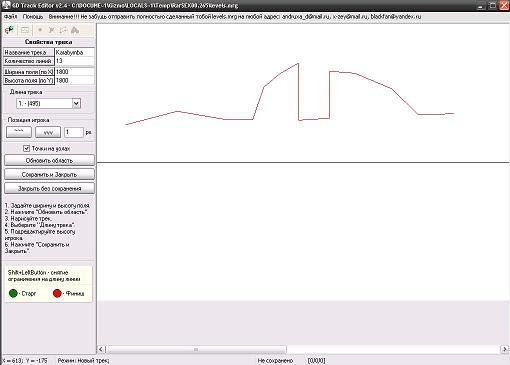Close the Track Editor window

[x=504, y=5]
